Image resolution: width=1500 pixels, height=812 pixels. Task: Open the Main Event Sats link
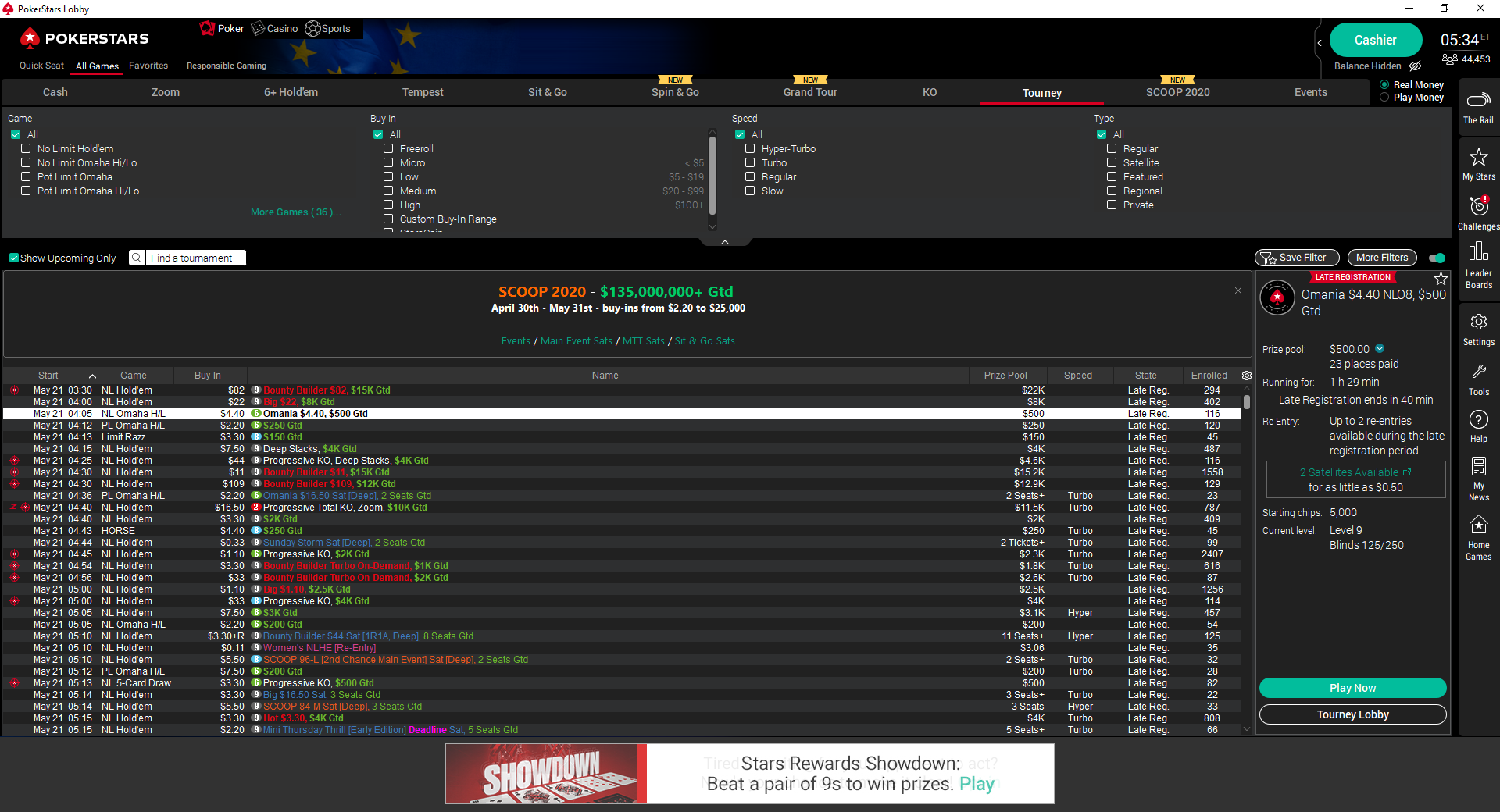tap(576, 341)
